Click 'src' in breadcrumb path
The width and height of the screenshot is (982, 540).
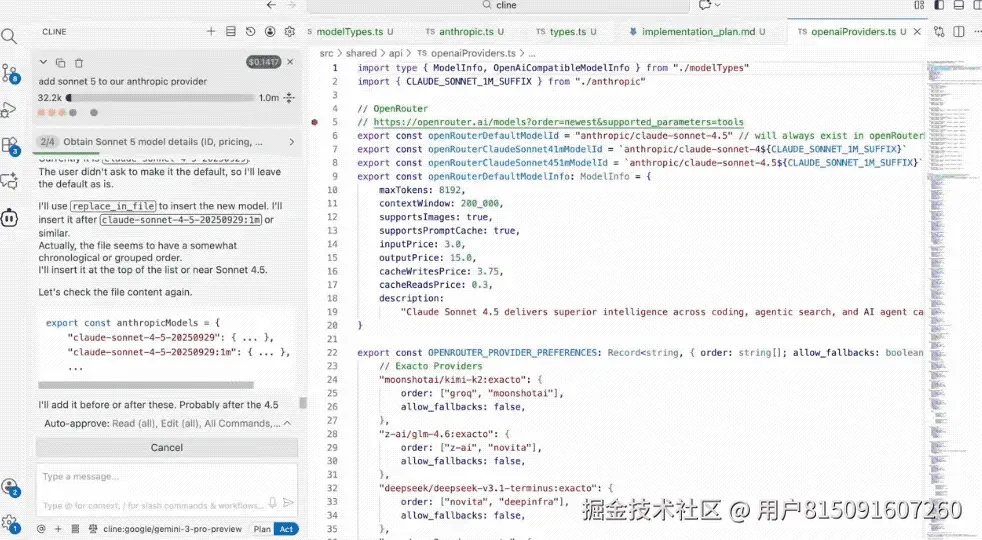pyautogui.click(x=326, y=53)
